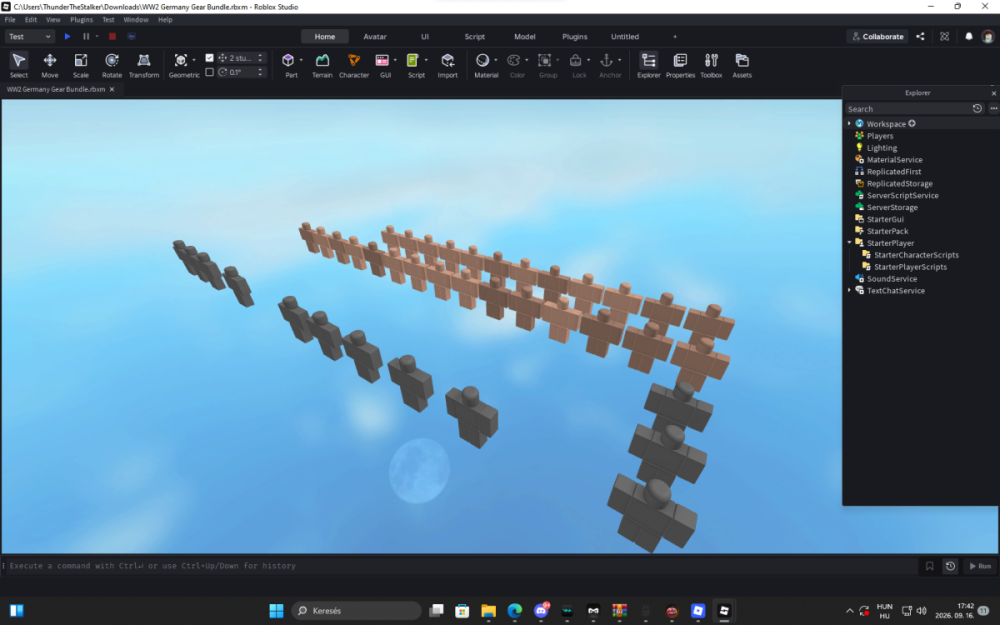Click the Collaborate button
Image resolution: width=1000 pixels, height=625 pixels.
pos(878,36)
